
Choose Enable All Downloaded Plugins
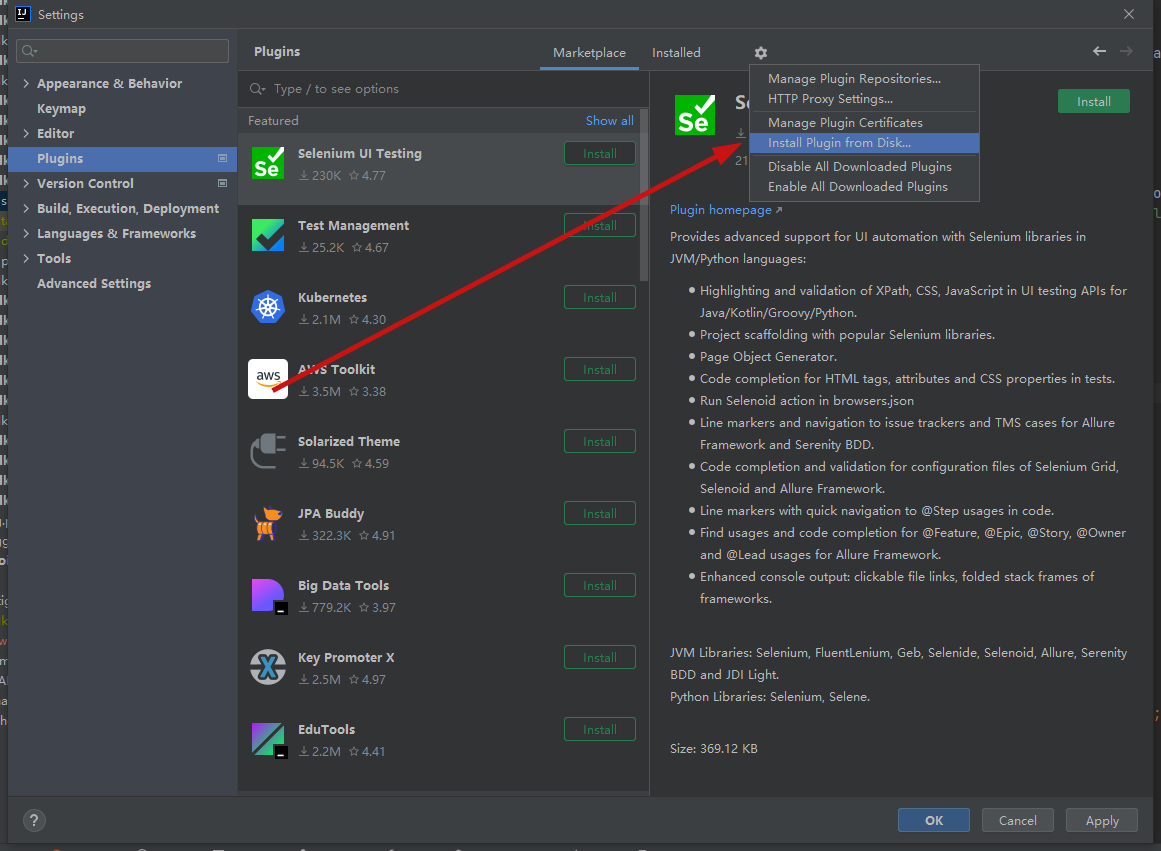click(x=864, y=187)
